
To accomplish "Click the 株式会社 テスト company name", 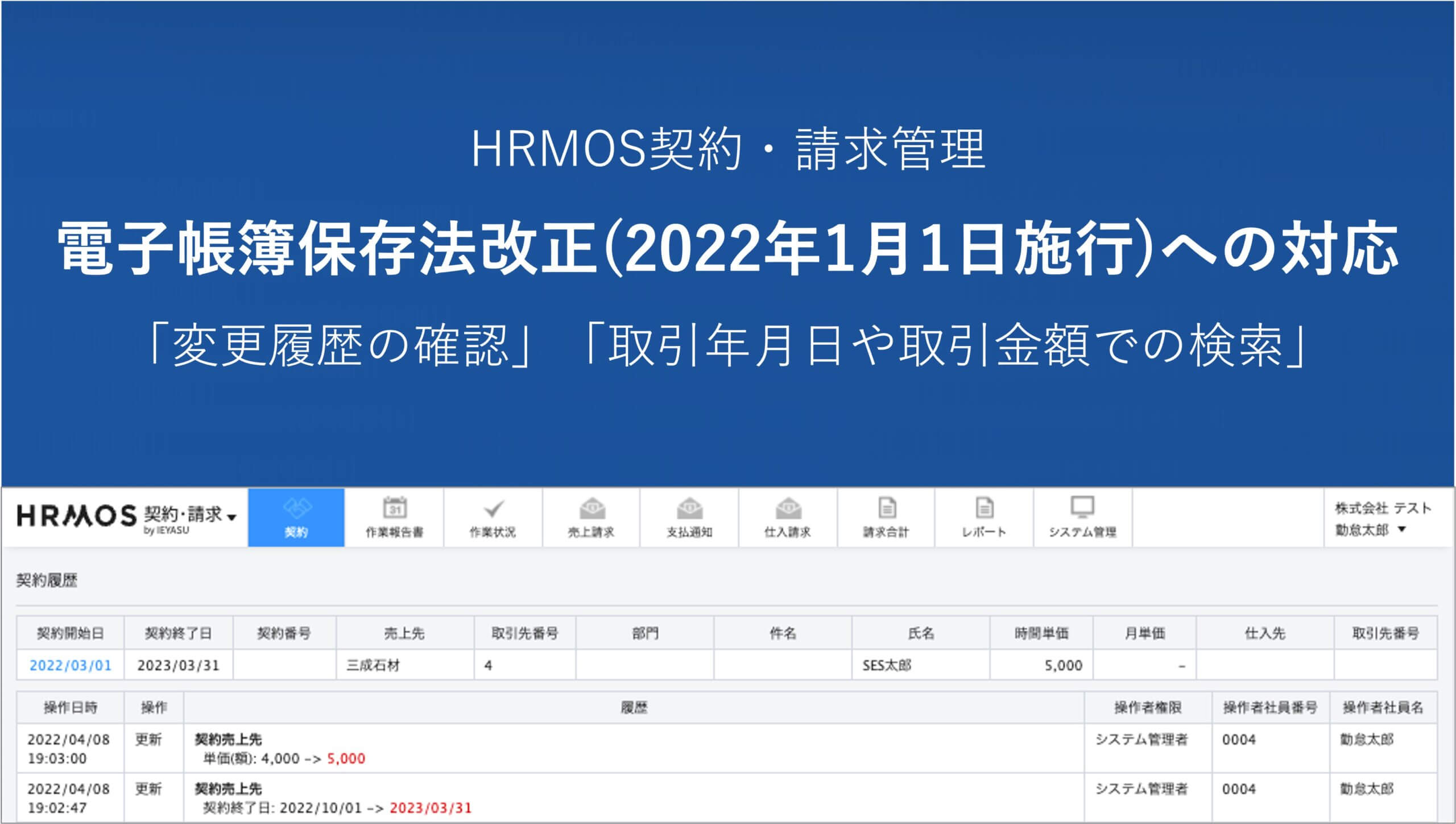I will pyautogui.click(x=1383, y=508).
